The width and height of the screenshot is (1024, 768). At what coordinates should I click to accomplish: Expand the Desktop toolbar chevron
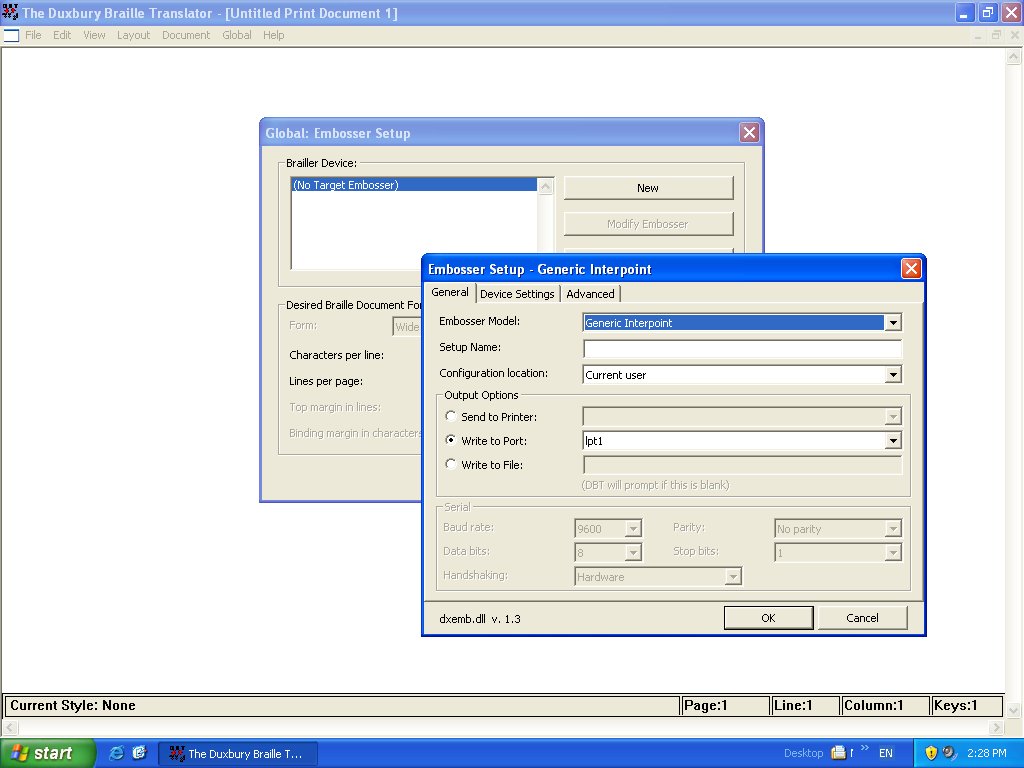pyautogui.click(x=865, y=748)
